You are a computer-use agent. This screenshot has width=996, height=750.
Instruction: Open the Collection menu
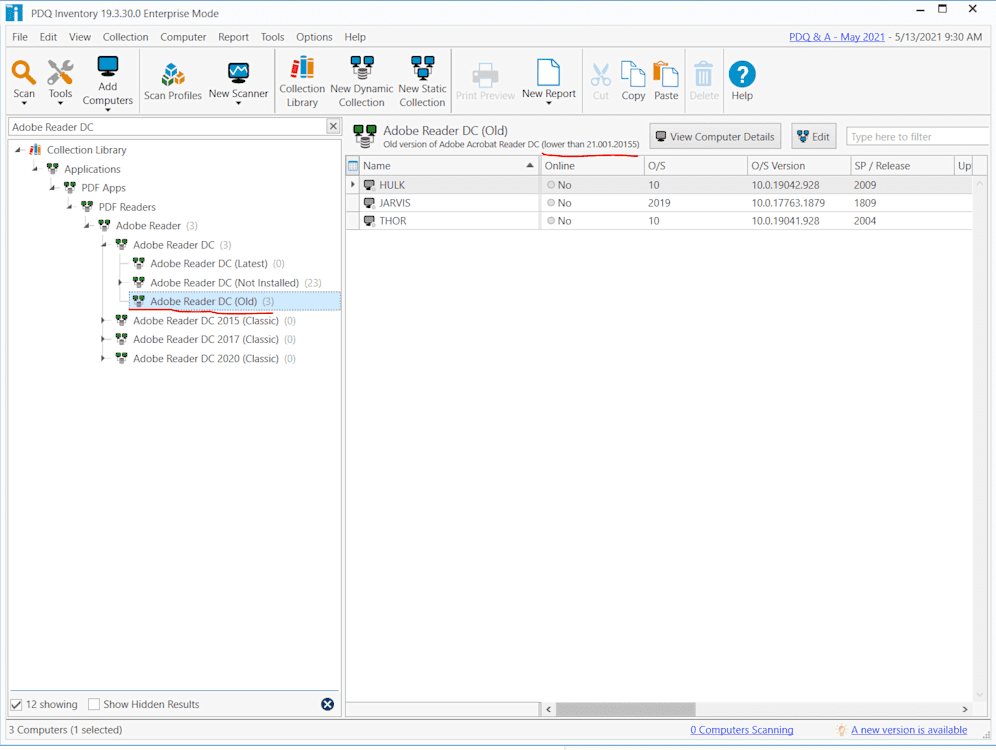(125, 37)
